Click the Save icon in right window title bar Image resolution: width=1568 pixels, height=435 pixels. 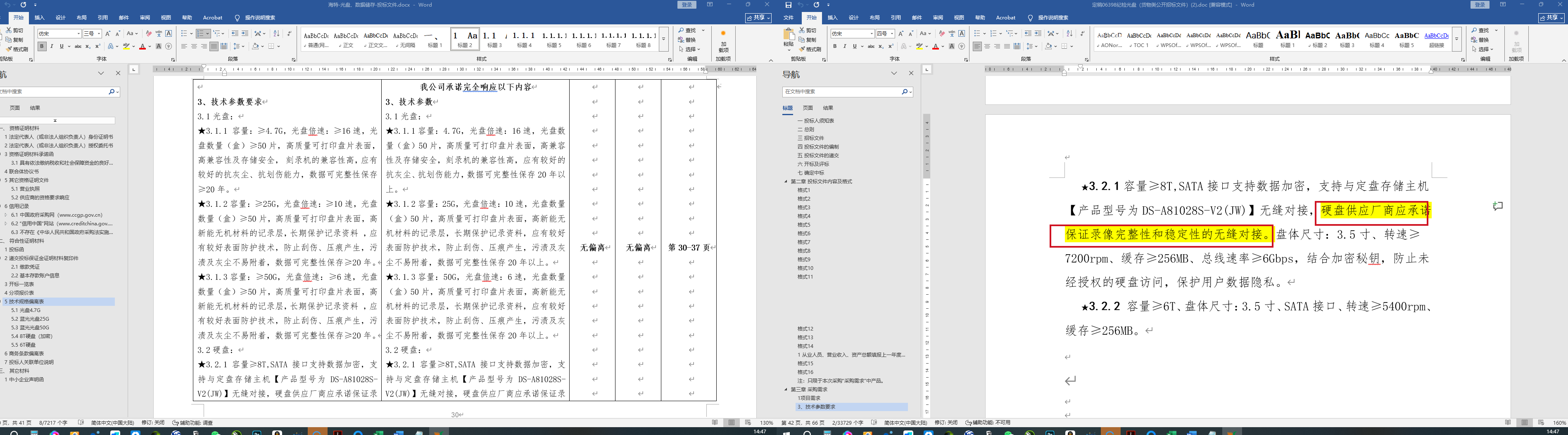pyautogui.click(x=788, y=5)
